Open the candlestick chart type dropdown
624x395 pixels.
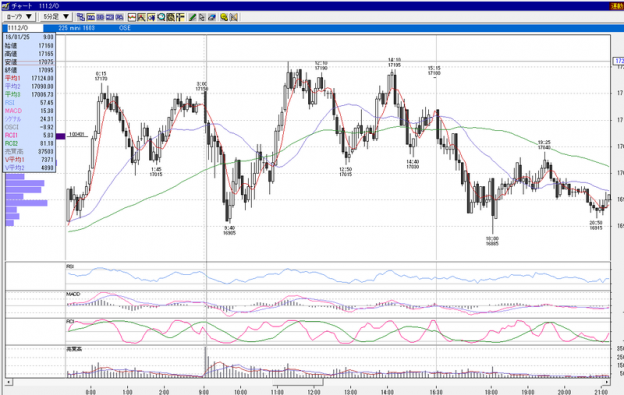[19, 17]
